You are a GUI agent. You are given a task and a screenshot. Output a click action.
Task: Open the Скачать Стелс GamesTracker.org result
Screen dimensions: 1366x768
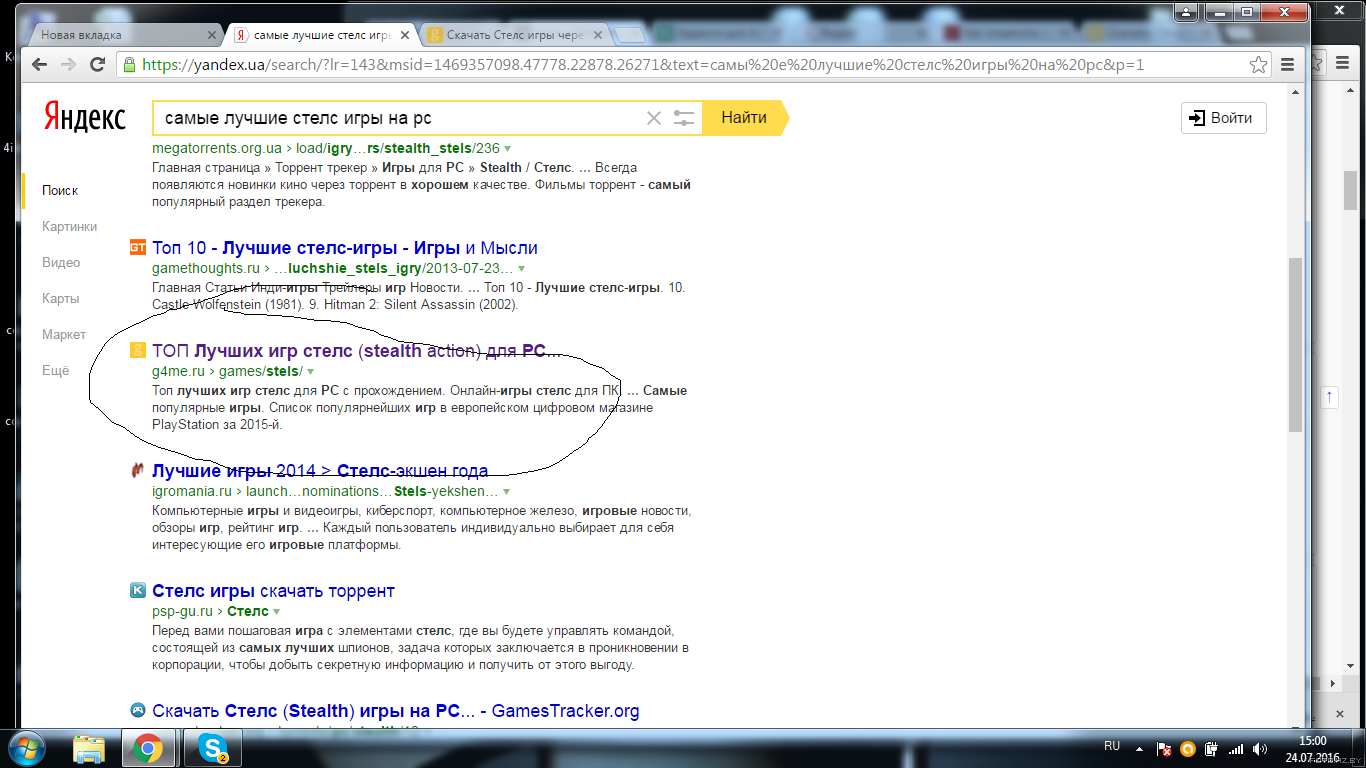[x=395, y=711]
